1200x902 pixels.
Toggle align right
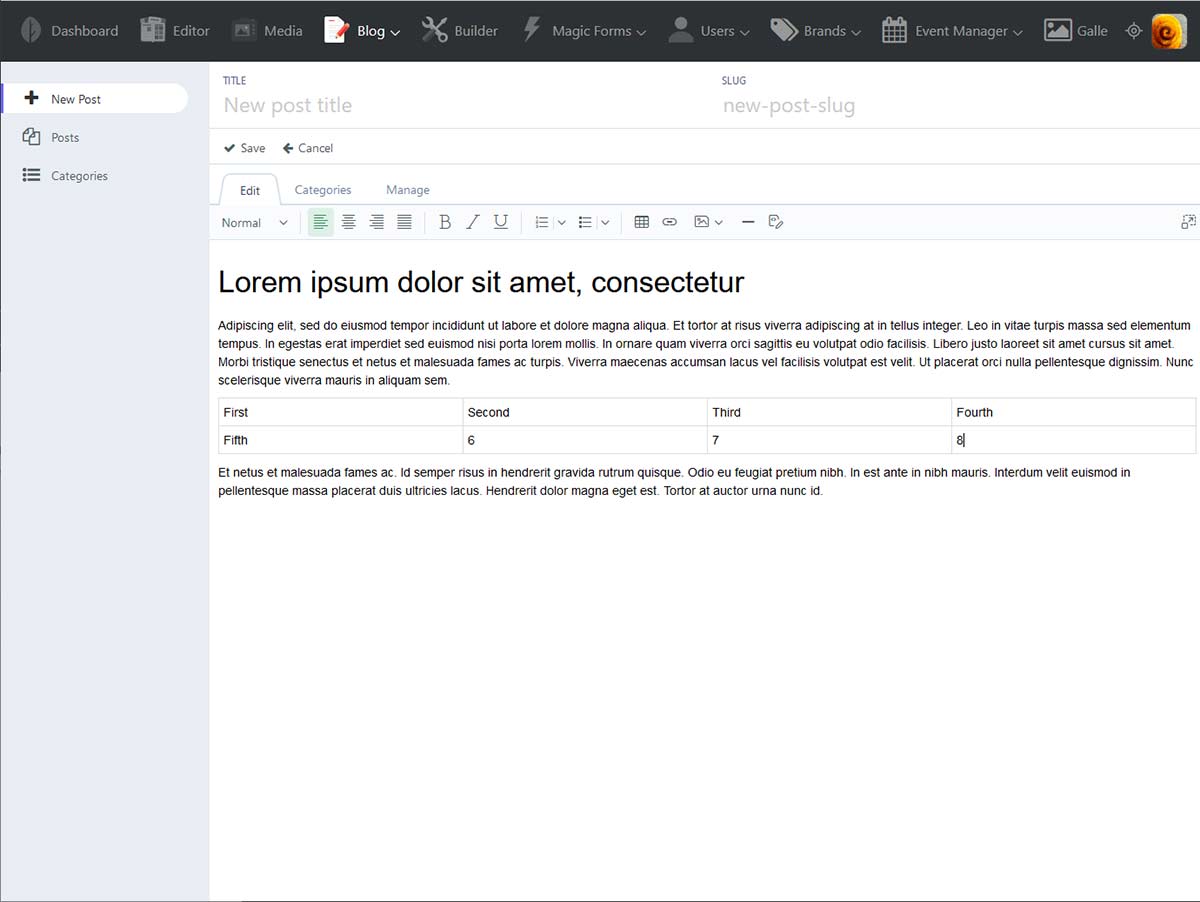click(x=376, y=222)
